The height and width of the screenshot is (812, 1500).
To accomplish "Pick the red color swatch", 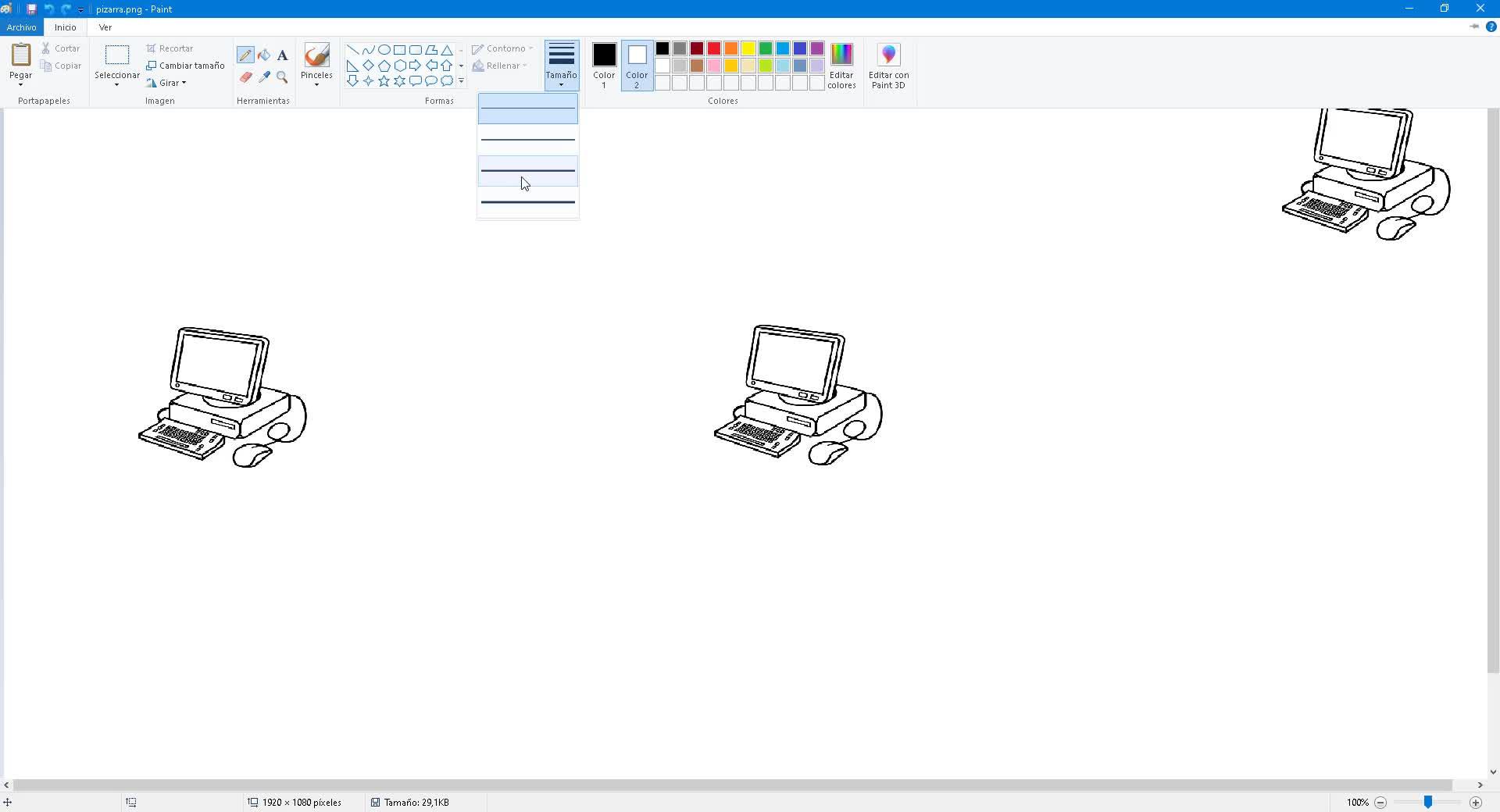I will [x=713, y=48].
